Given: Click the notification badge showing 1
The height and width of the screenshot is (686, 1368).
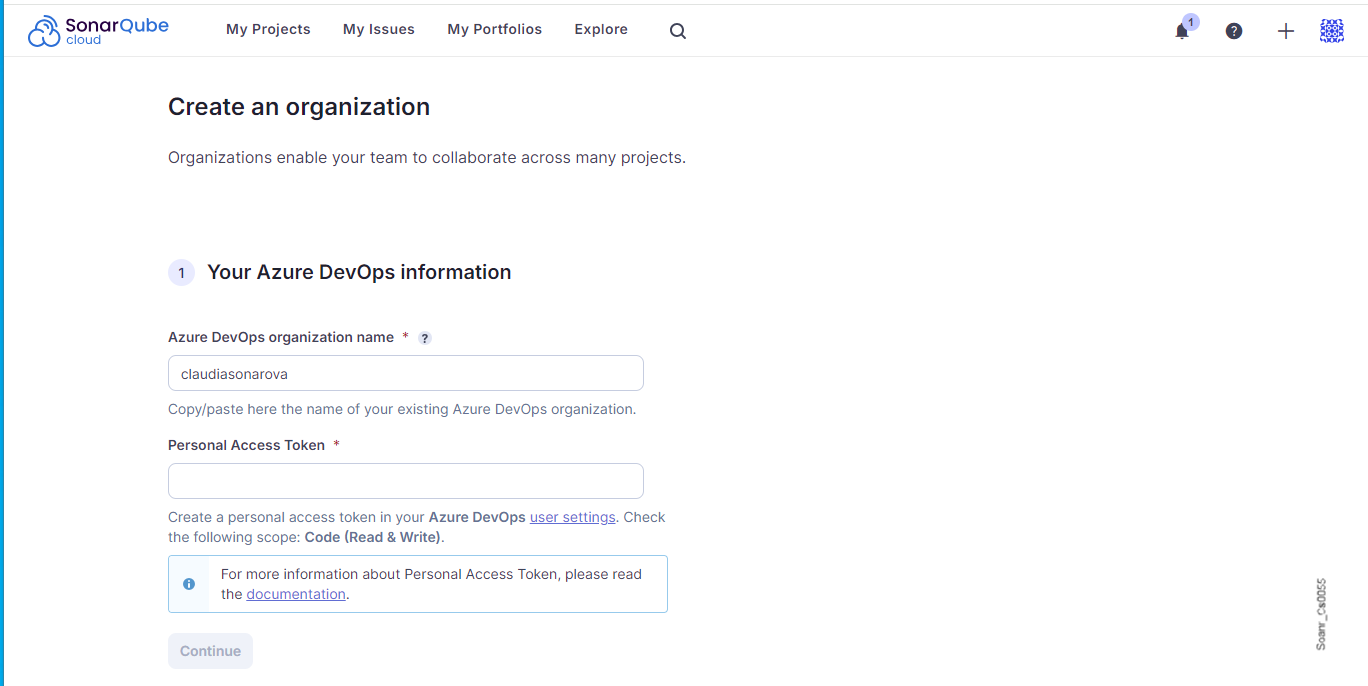Looking at the screenshot, I should 1189,21.
